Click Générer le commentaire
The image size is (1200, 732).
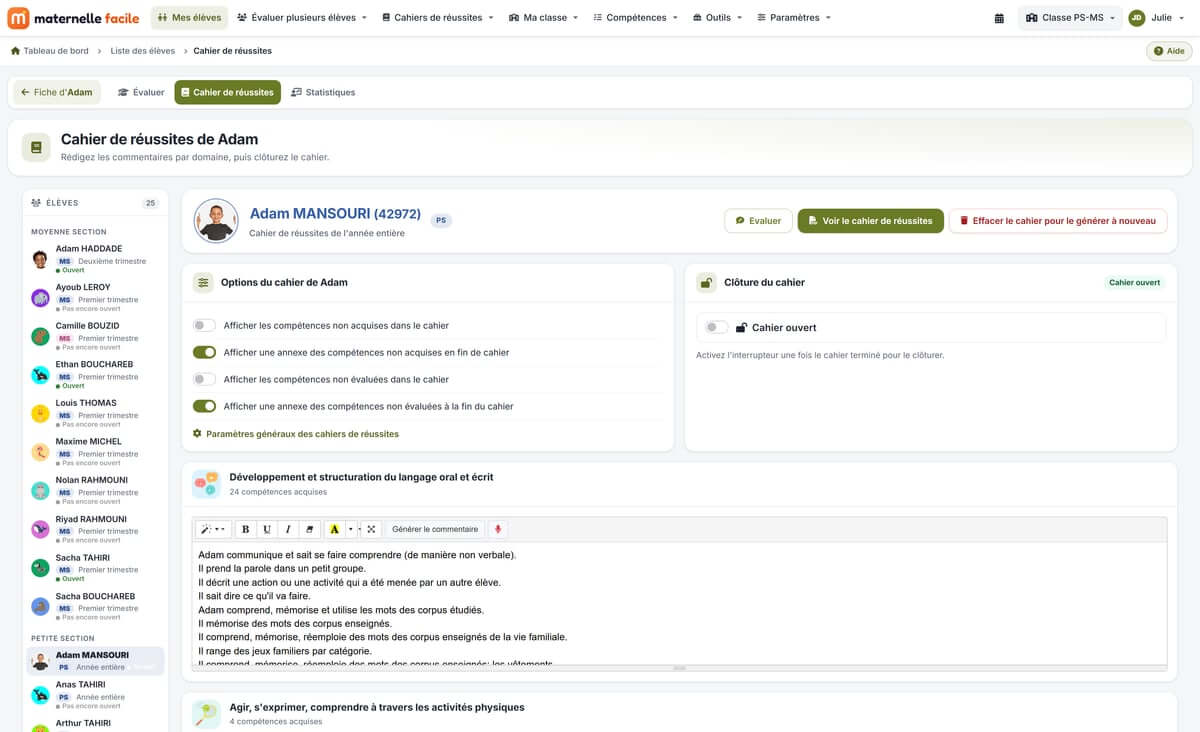point(435,529)
